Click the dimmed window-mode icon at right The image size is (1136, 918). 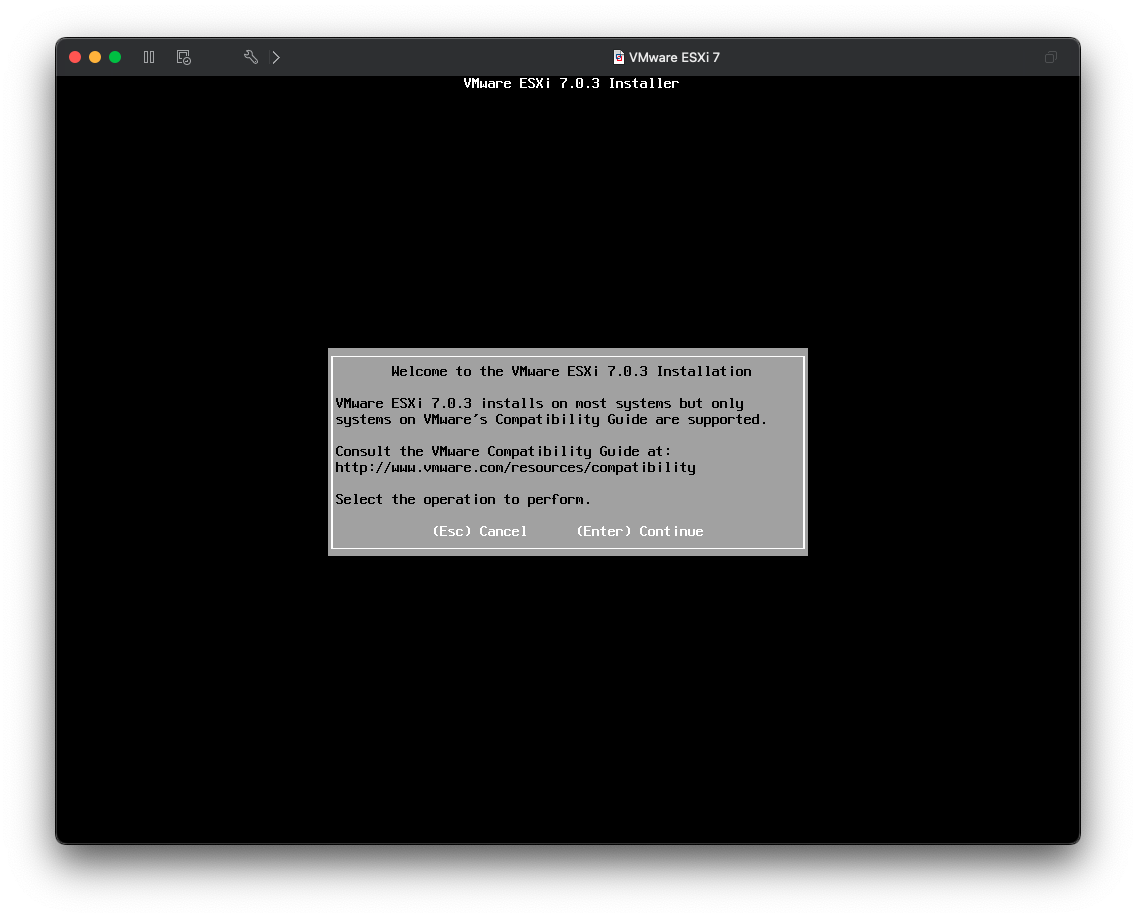[1050, 57]
